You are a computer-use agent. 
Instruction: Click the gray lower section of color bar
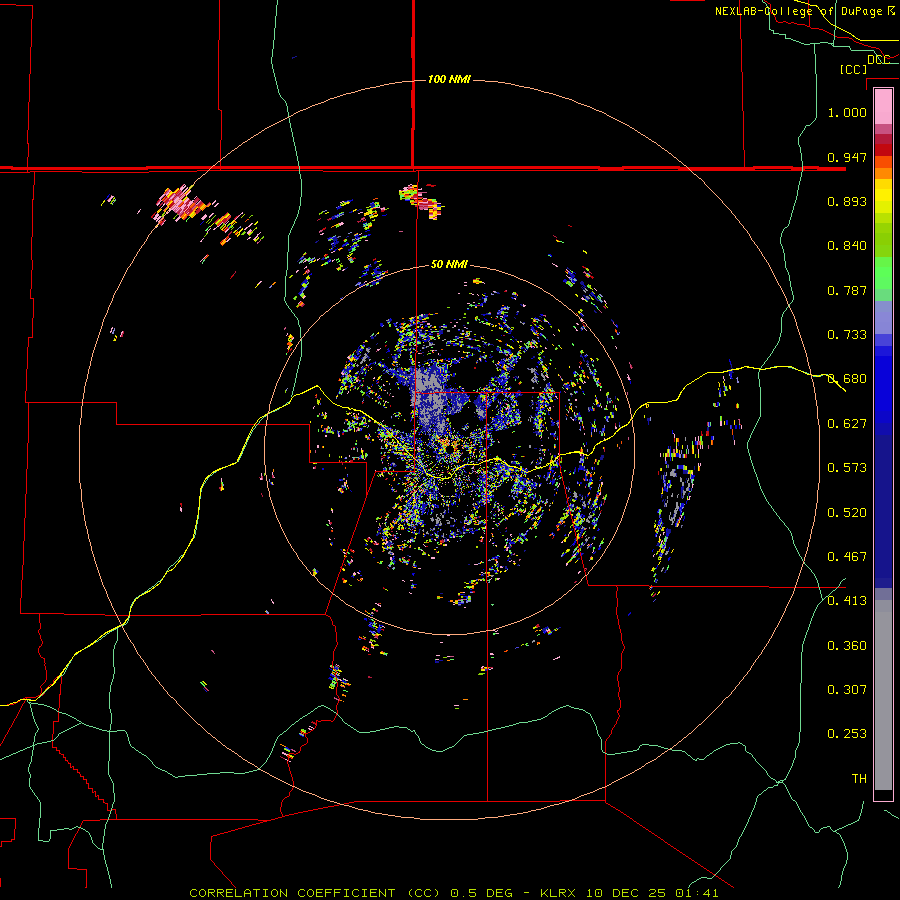883,695
